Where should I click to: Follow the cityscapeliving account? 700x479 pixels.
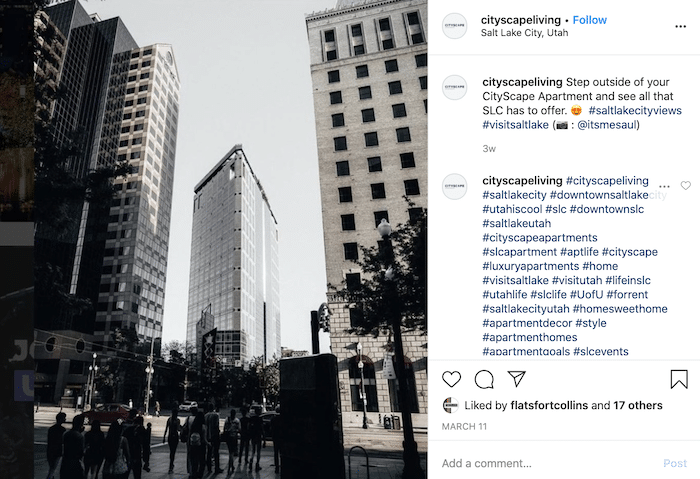coord(589,20)
